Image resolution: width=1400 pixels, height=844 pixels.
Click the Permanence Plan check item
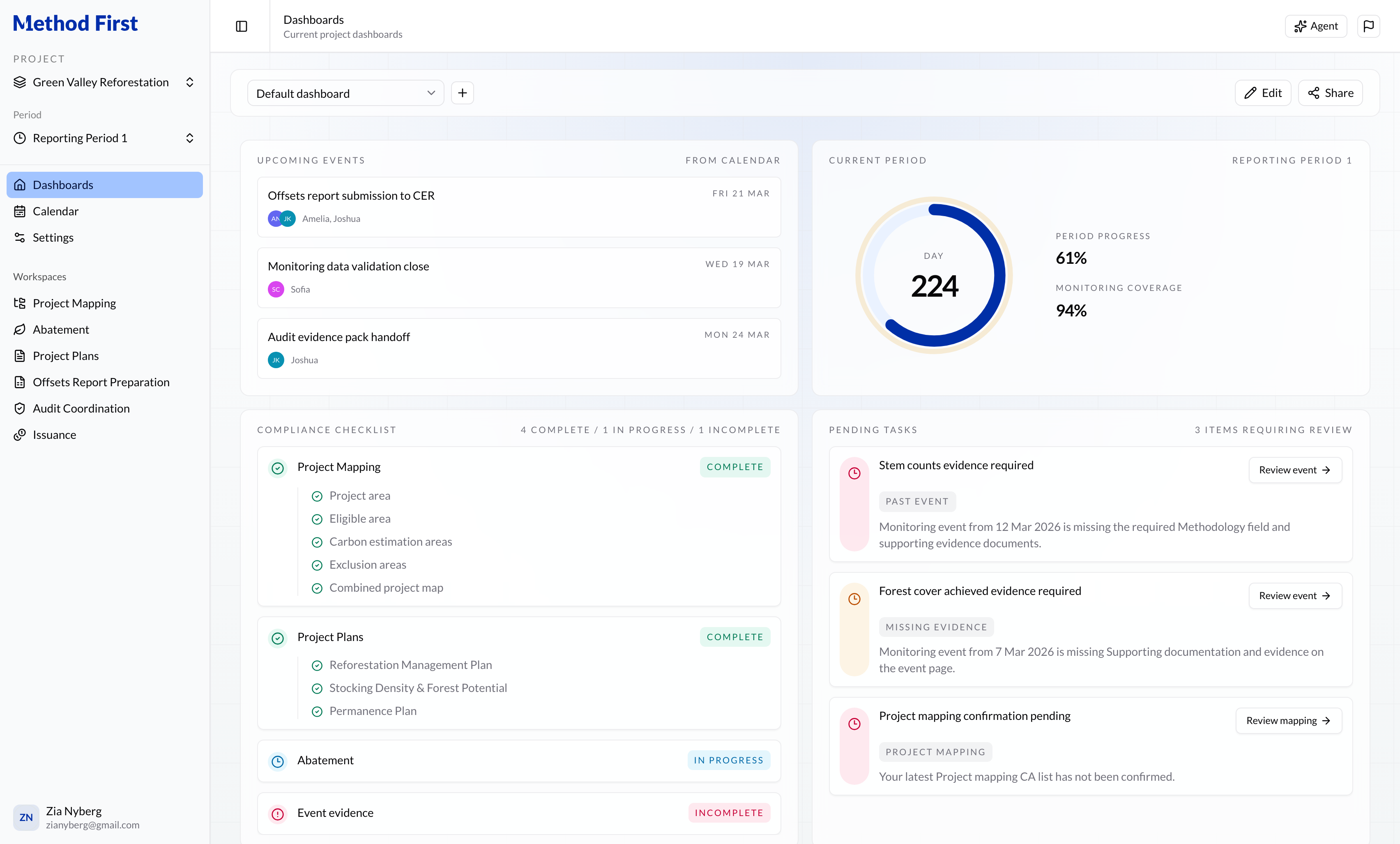click(x=364, y=711)
